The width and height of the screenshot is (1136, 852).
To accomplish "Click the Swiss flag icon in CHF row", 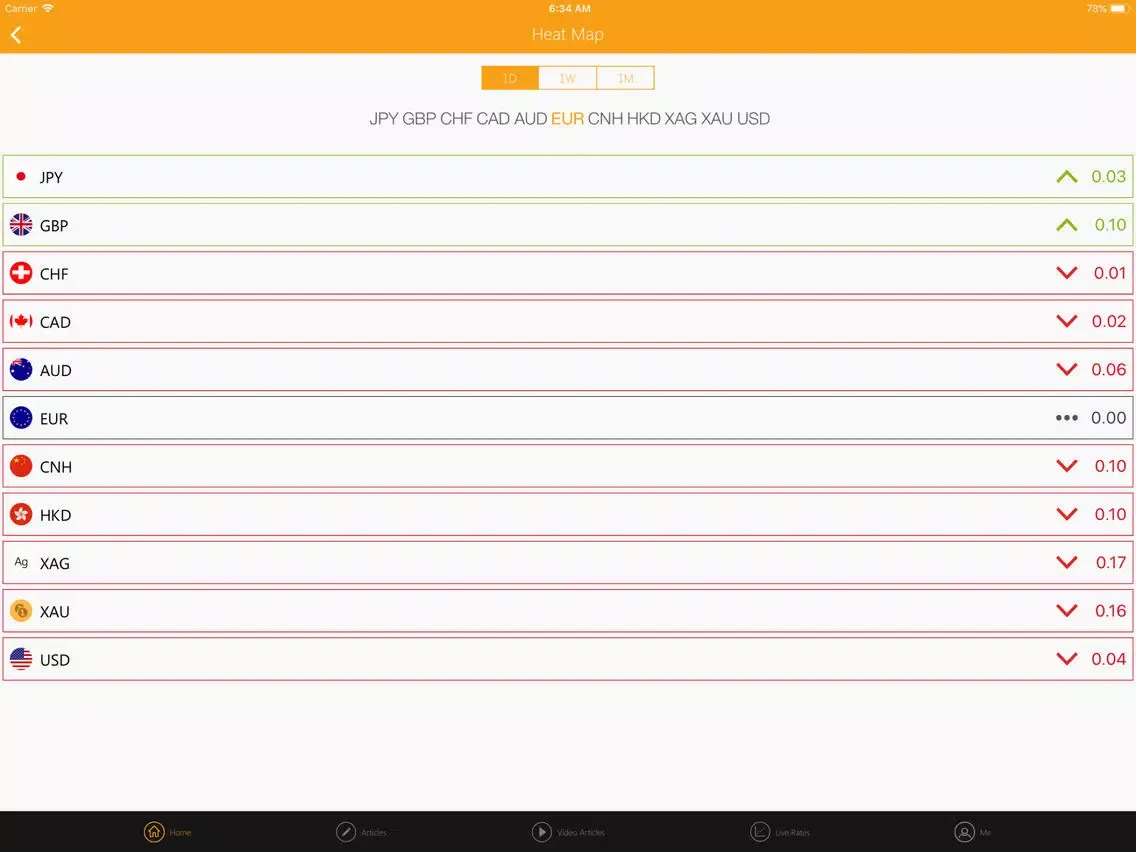I will pyautogui.click(x=21, y=273).
